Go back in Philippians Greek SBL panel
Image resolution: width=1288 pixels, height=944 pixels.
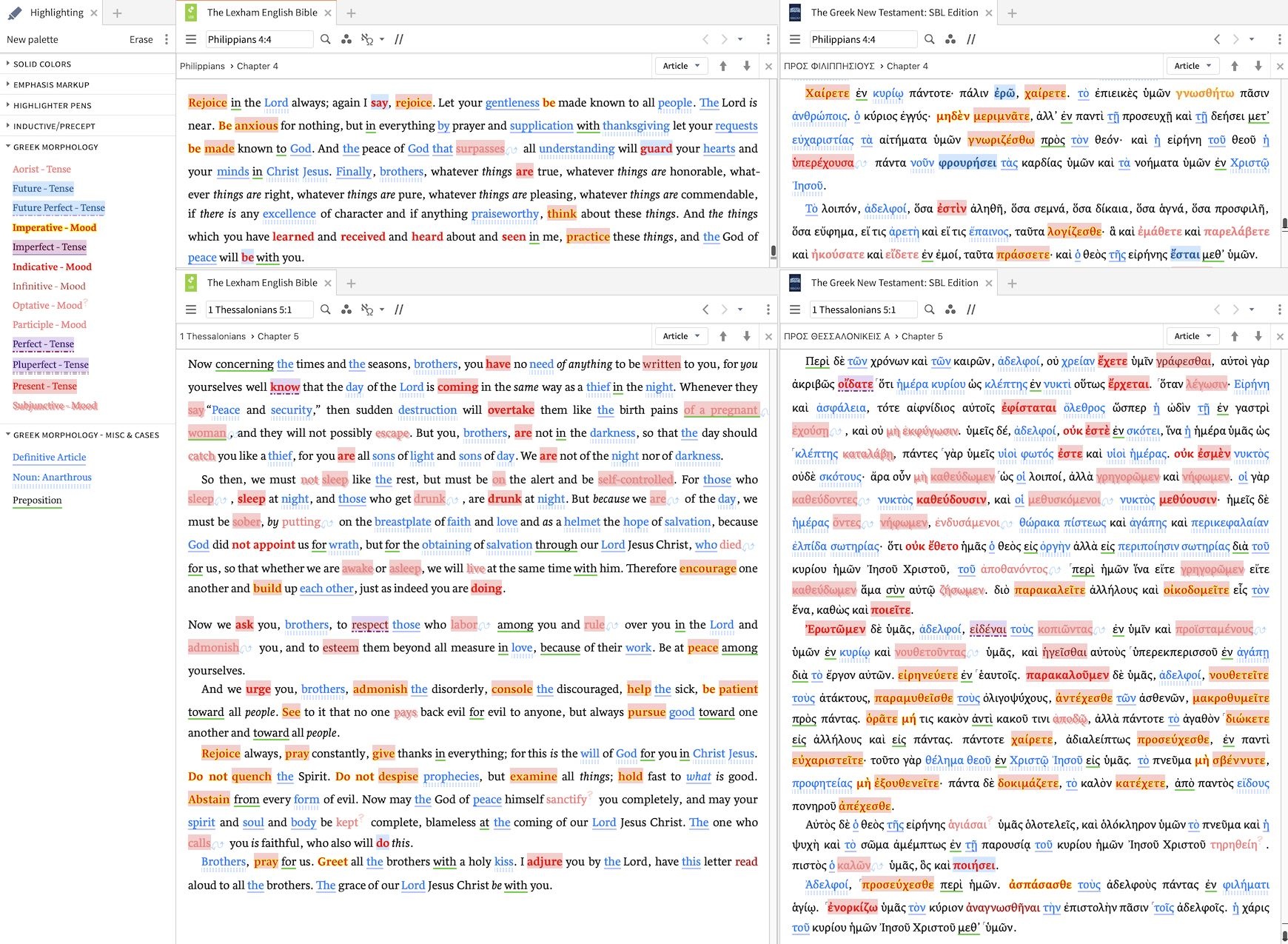tap(1216, 39)
